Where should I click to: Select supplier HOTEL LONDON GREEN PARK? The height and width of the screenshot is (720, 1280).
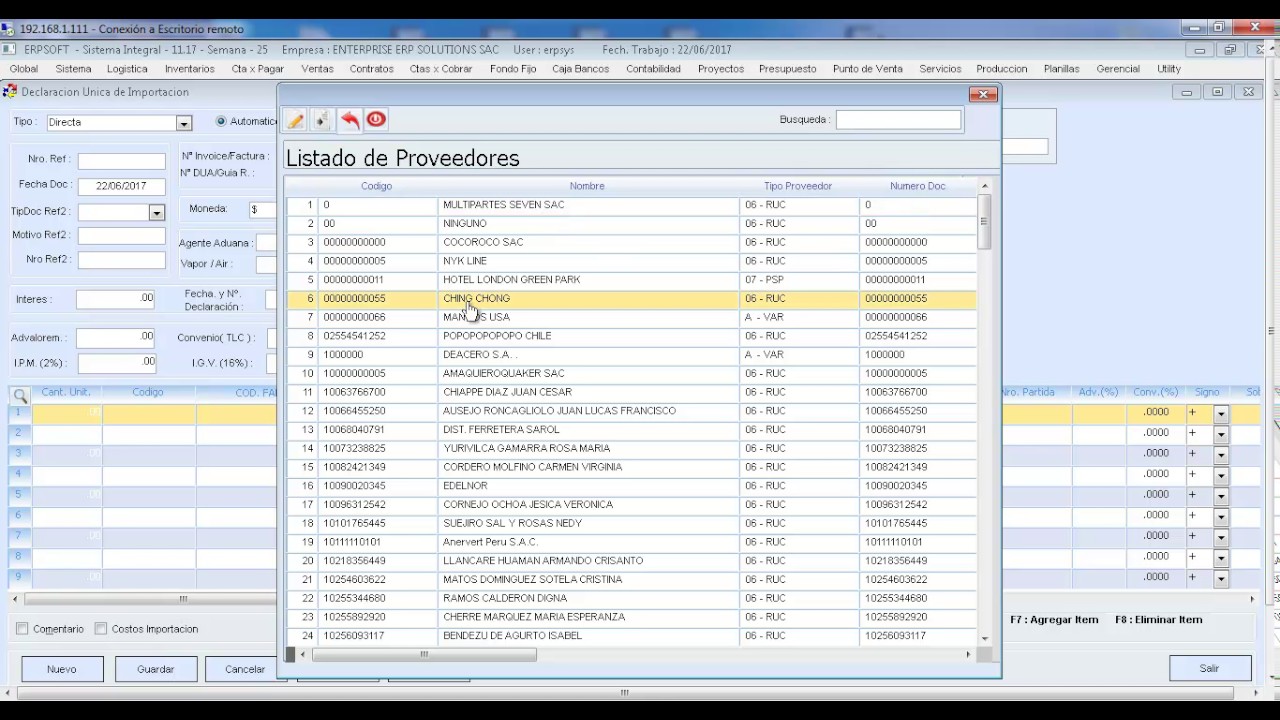[631, 280]
